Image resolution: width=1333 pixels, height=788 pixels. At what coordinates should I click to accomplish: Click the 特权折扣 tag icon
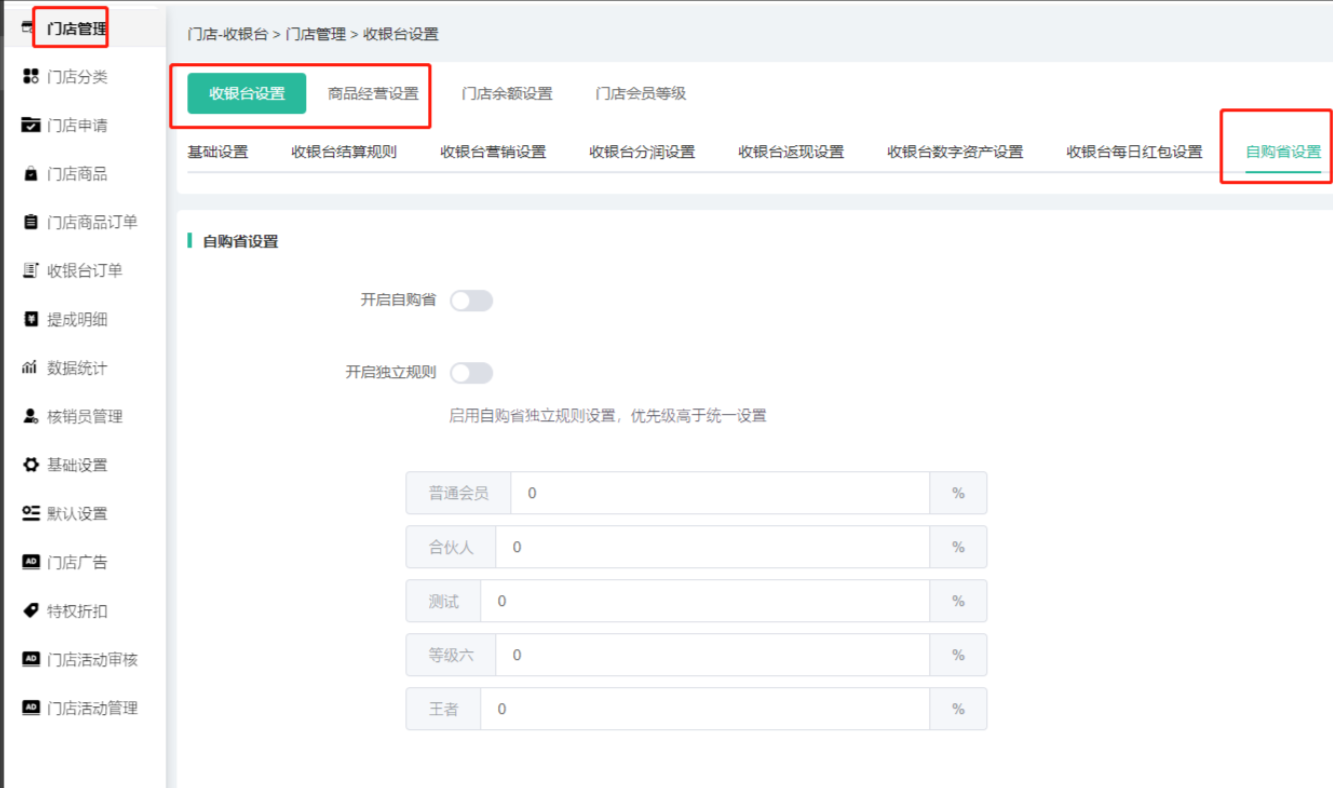(30, 610)
